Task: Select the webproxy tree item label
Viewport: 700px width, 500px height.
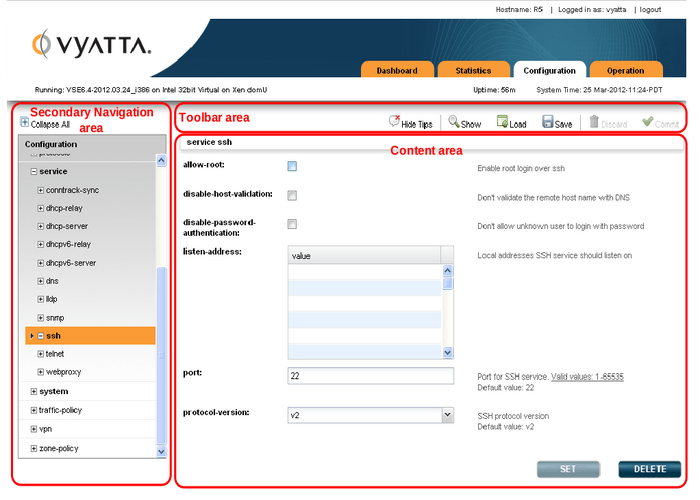Action: click(x=63, y=372)
